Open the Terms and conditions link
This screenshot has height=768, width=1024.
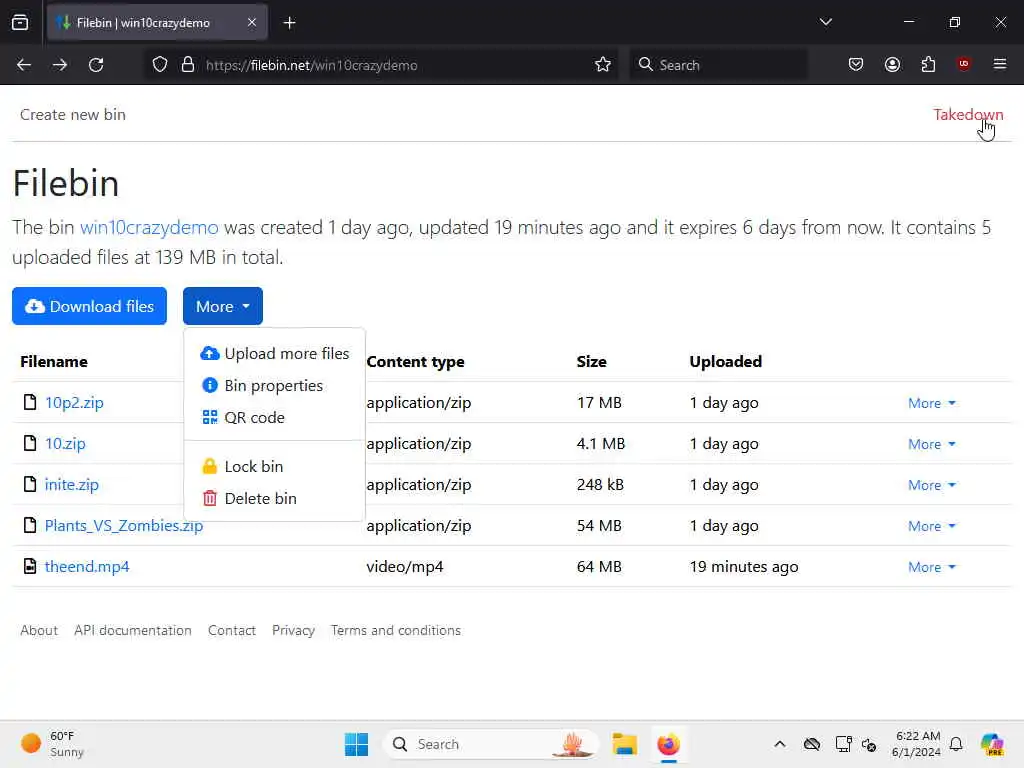[x=396, y=630]
